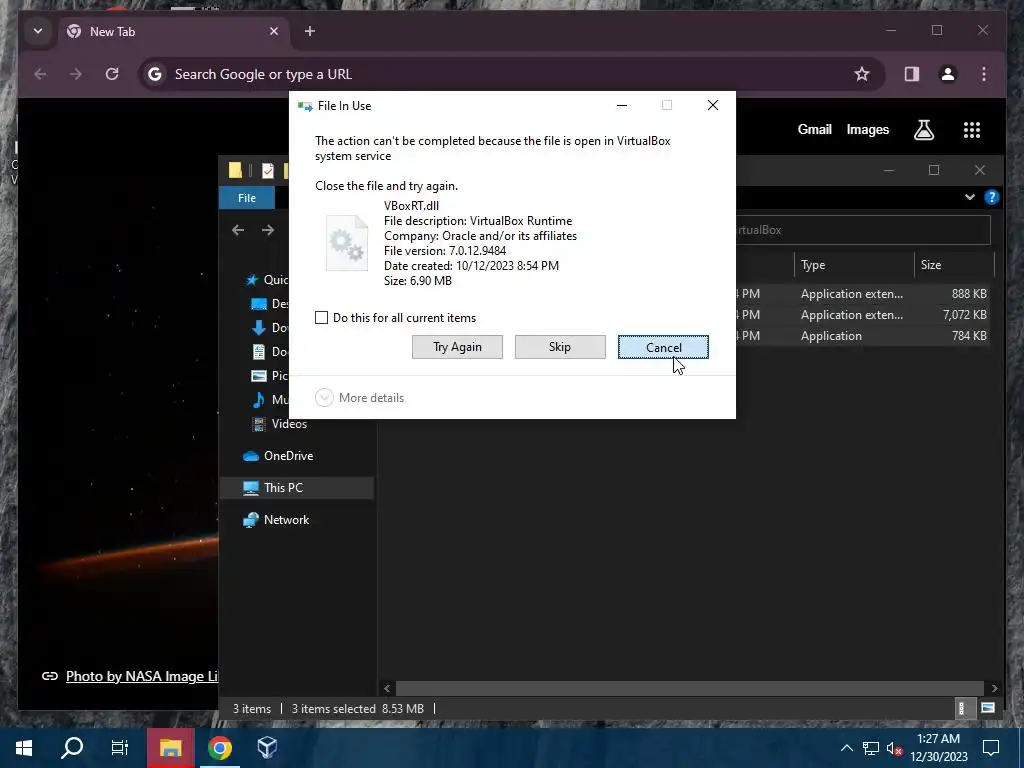Expand More details in the dialog
This screenshot has height=768, width=1024.
360,398
